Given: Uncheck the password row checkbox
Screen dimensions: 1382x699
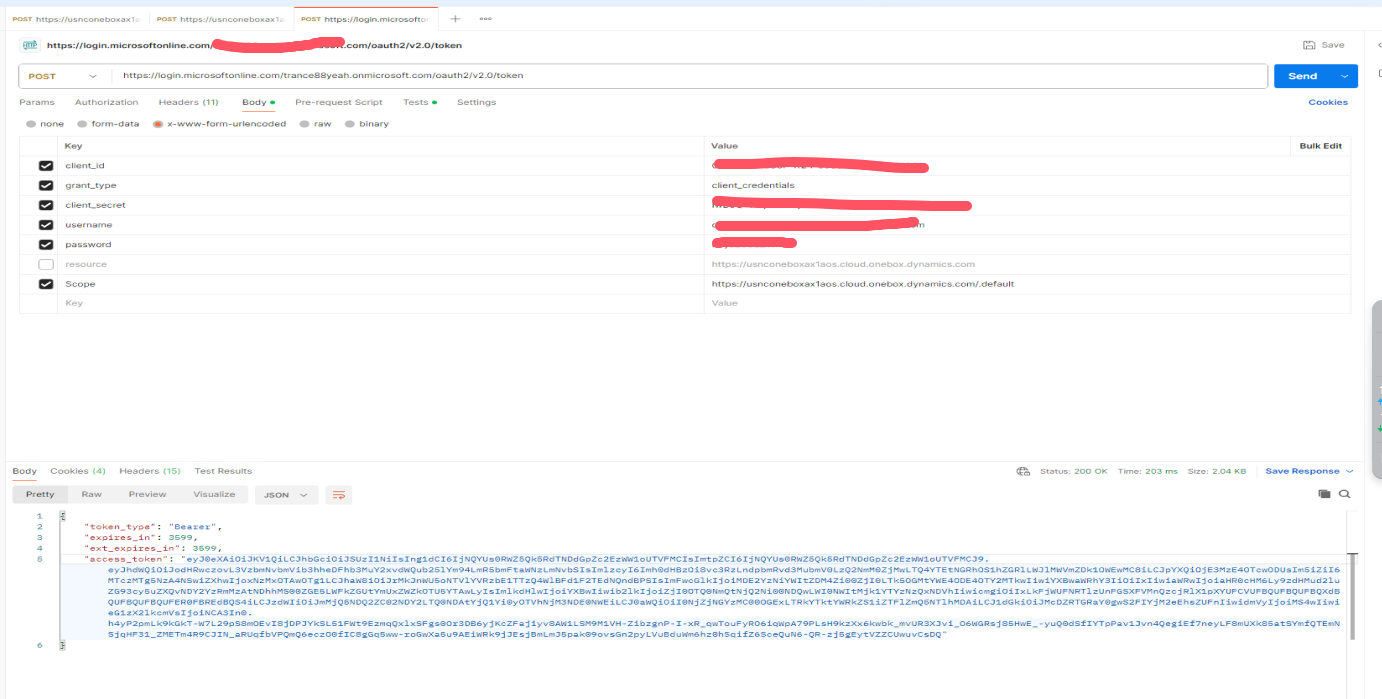Looking at the screenshot, I should click(x=46, y=244).
